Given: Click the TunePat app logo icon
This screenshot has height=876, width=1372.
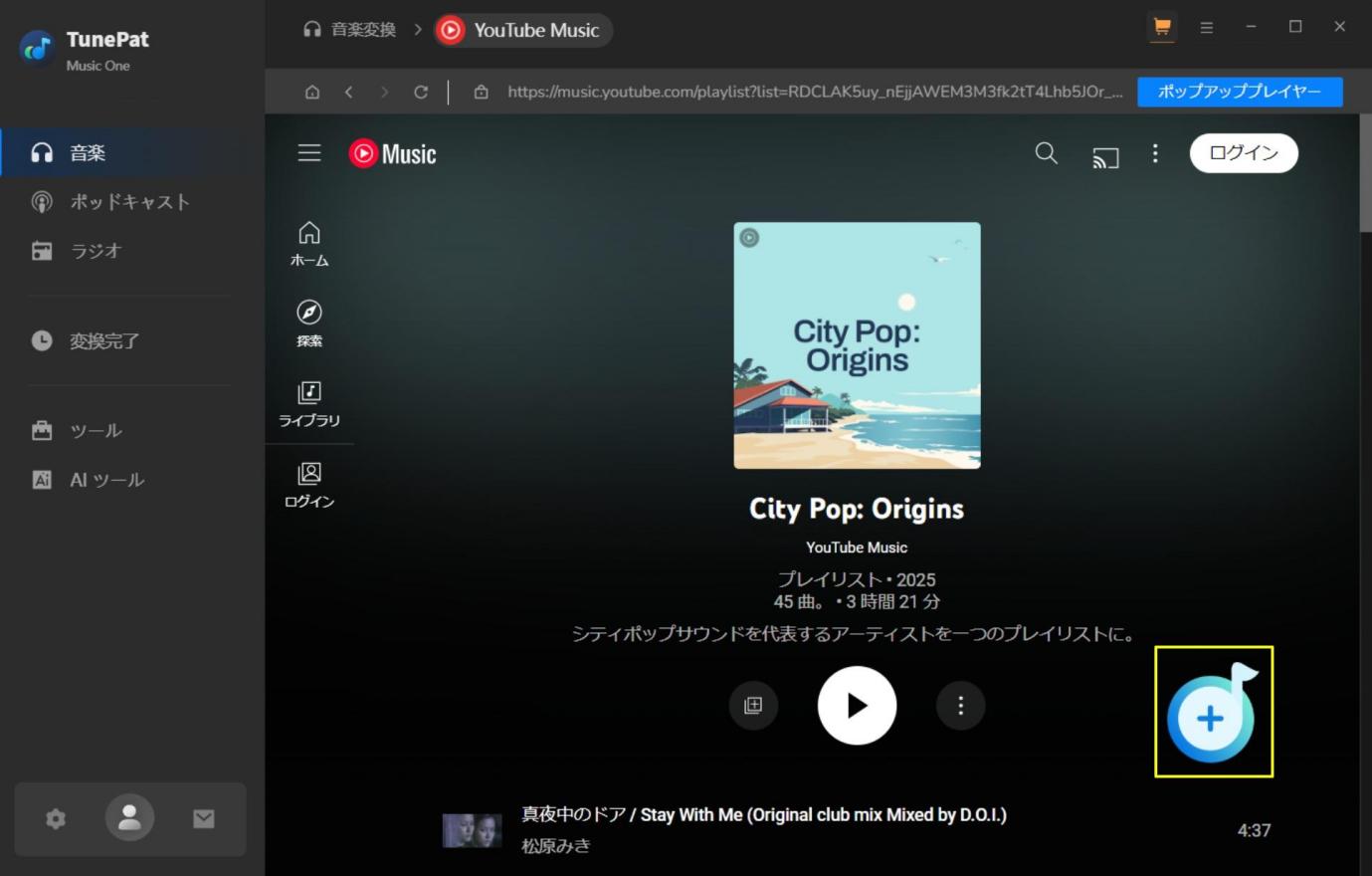Looking at the screenshot, I should [x=38, y=47].
